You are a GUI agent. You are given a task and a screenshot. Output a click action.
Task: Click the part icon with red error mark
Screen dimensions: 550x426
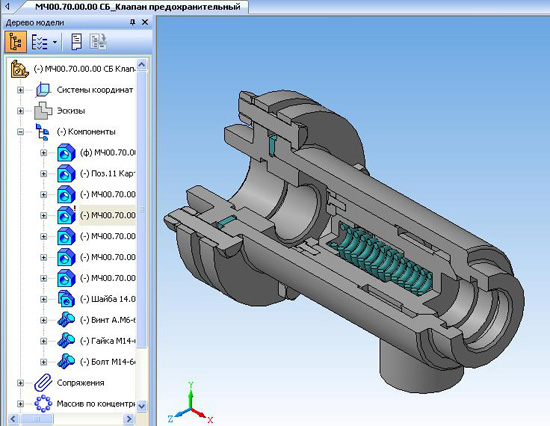point(66,215)
